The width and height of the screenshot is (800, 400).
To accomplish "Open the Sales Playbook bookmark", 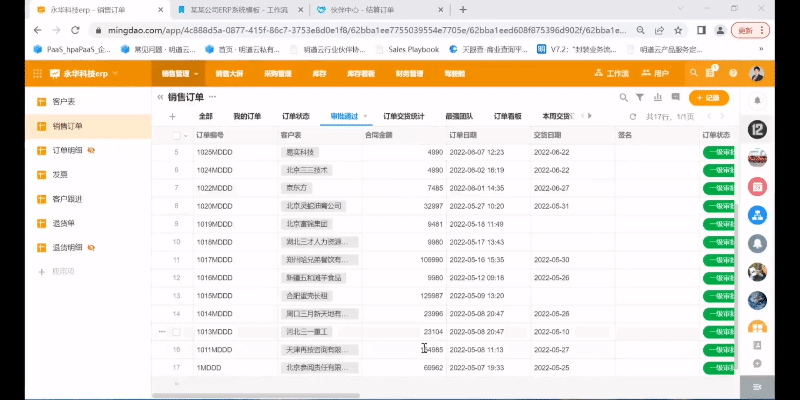I will coord(408,49).
